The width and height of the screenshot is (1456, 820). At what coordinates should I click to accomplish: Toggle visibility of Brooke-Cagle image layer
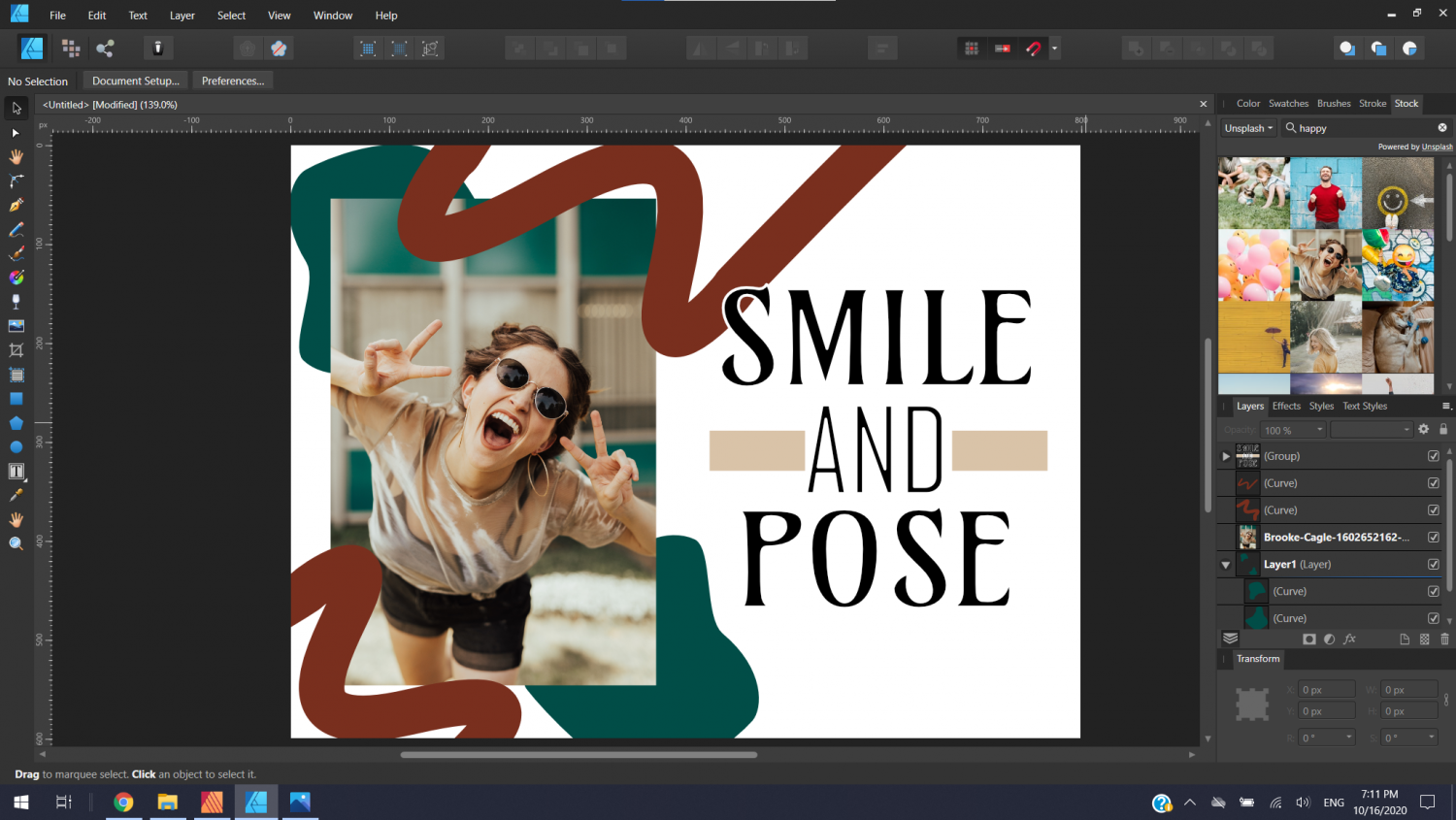(x=1434, y=537)
